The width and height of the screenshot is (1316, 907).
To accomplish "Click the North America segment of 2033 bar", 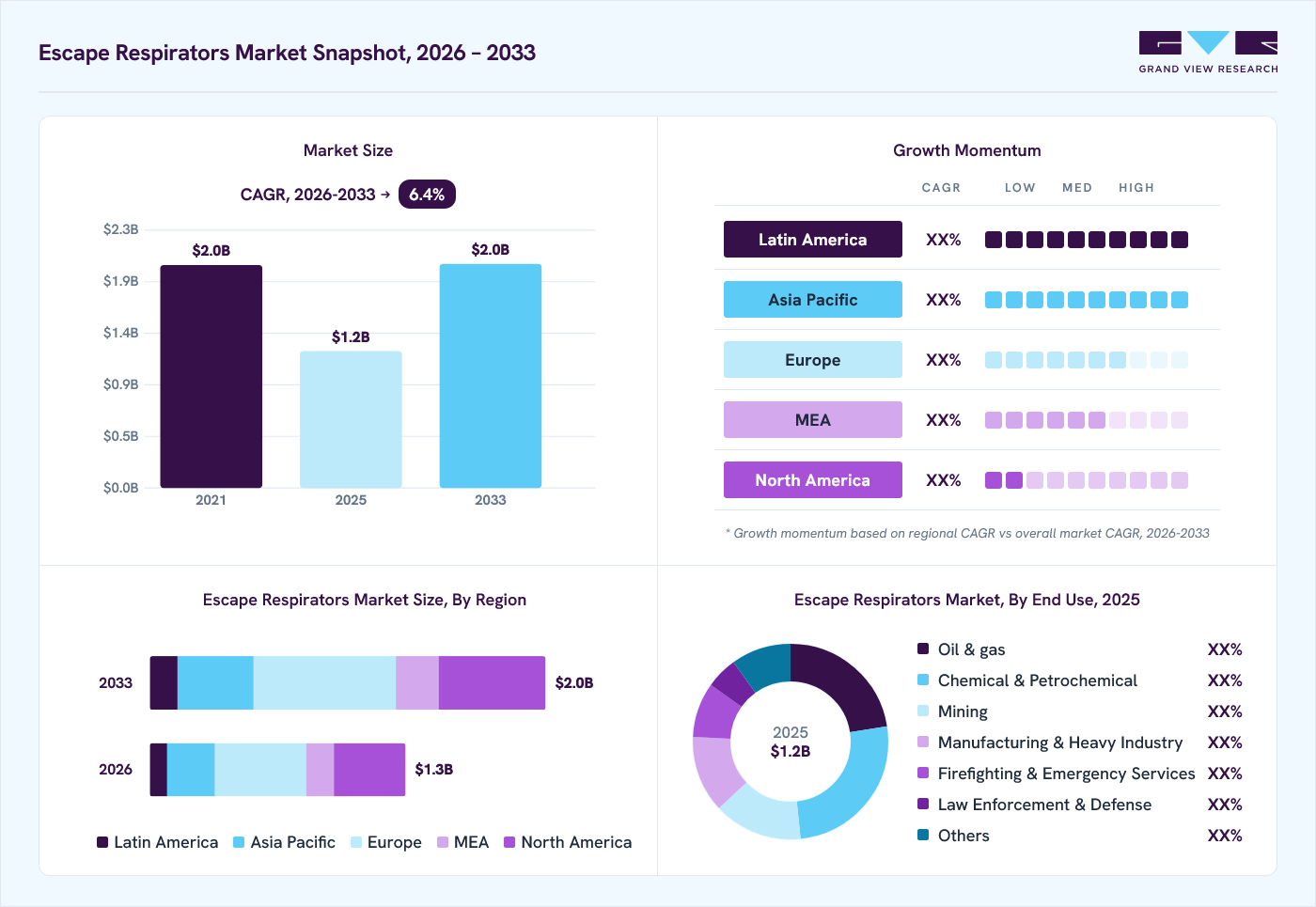I will [492, 682].
